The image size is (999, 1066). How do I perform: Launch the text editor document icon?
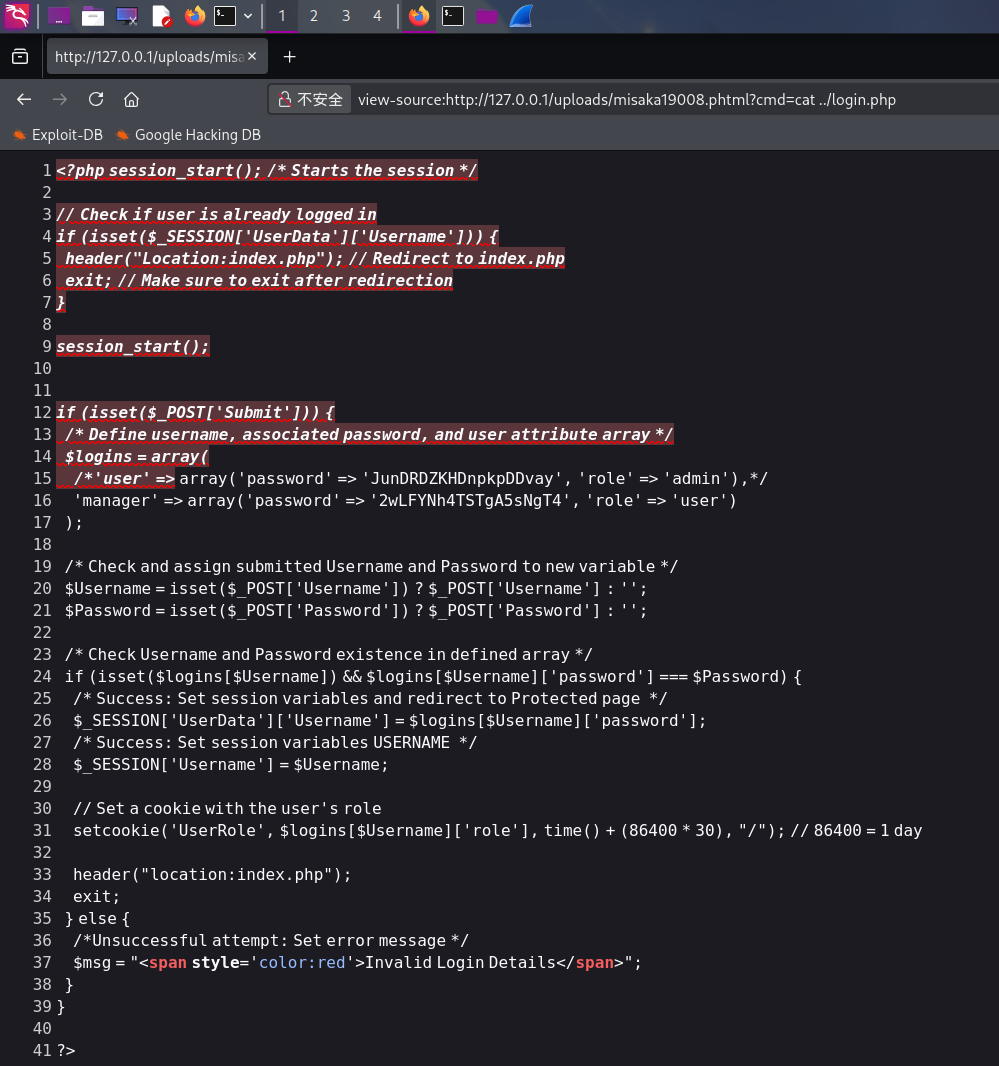[x=161, y=16]
